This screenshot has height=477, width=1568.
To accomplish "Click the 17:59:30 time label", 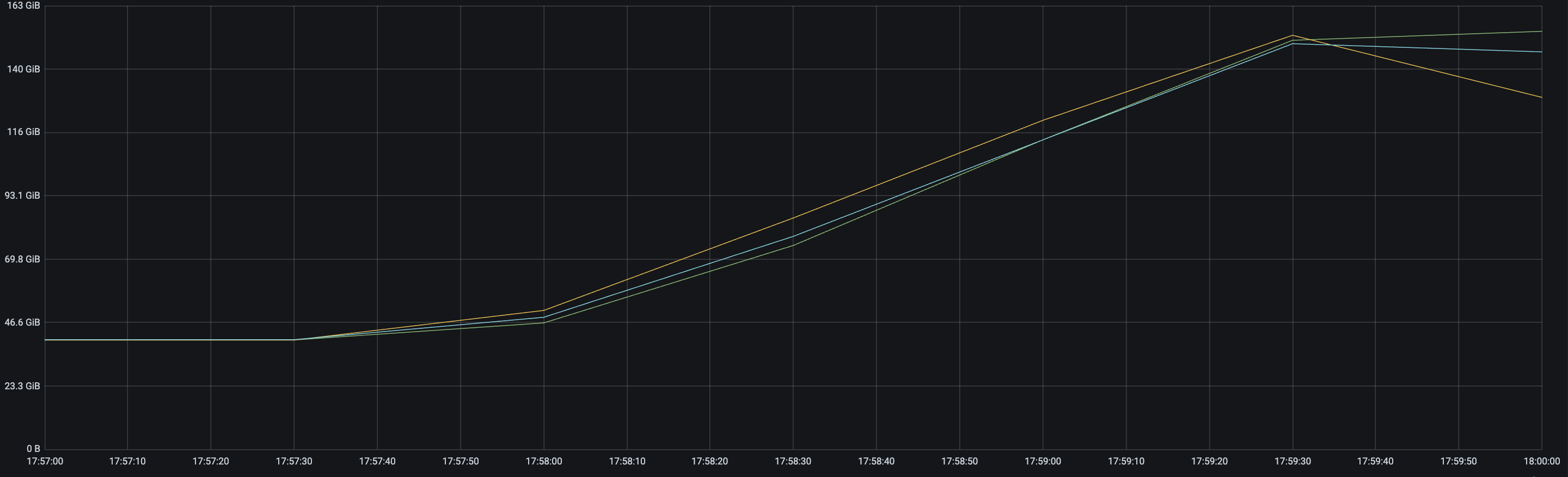I will (1293, 461).
